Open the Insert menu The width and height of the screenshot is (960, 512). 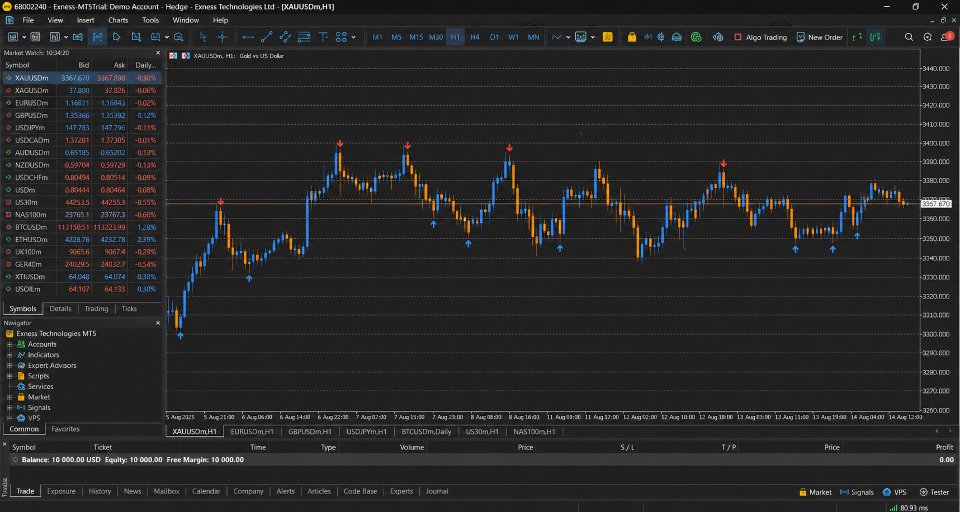coord(86,20)
